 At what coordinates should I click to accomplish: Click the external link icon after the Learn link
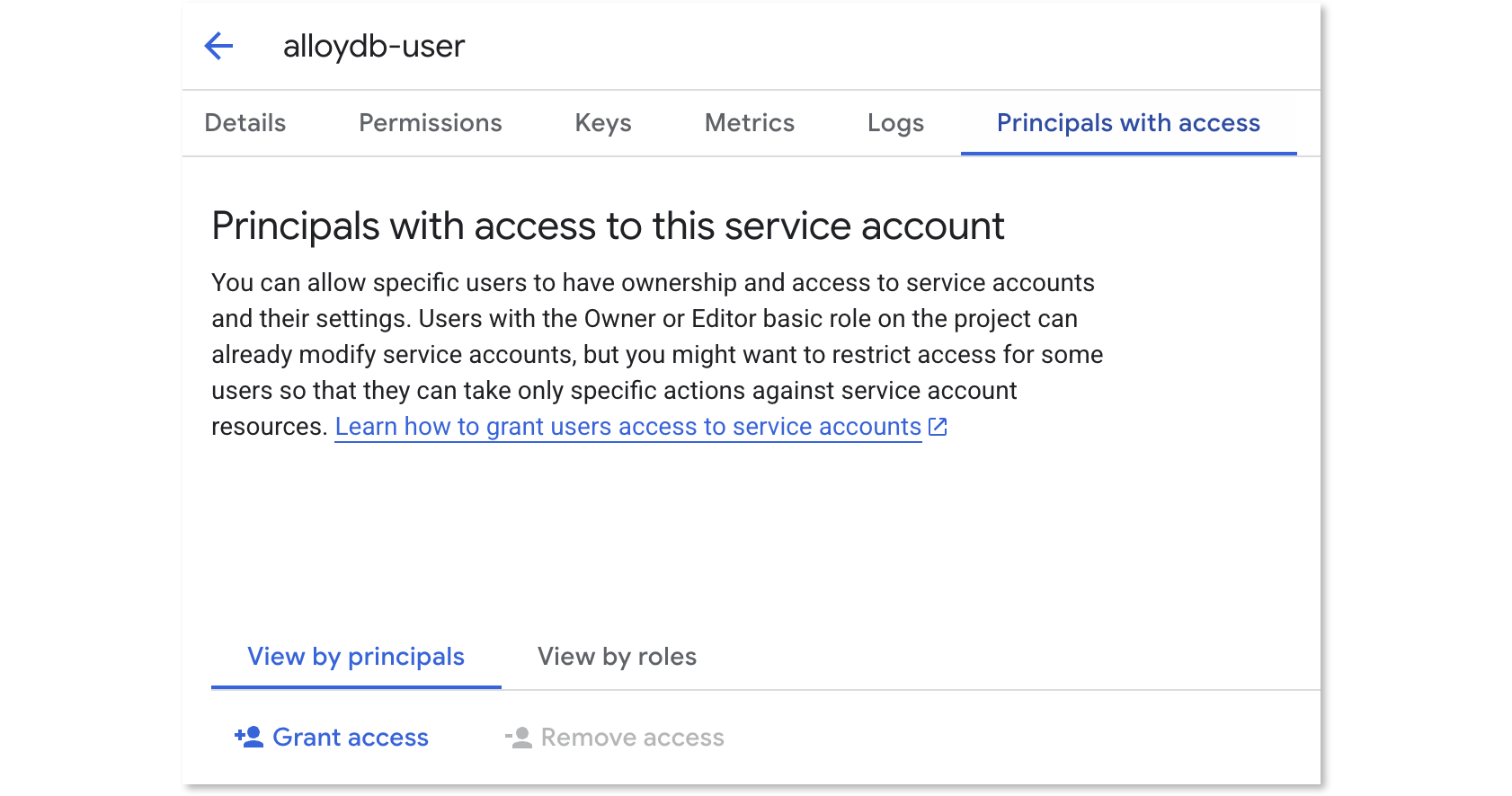click(x=938, y=427)
